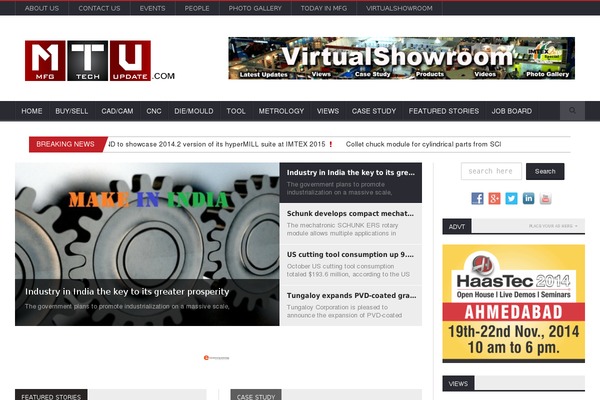The height and width of the screenshot is (400, 600).
Task: Open Videos link in VirtualShowroom banner
Action: 485,74
